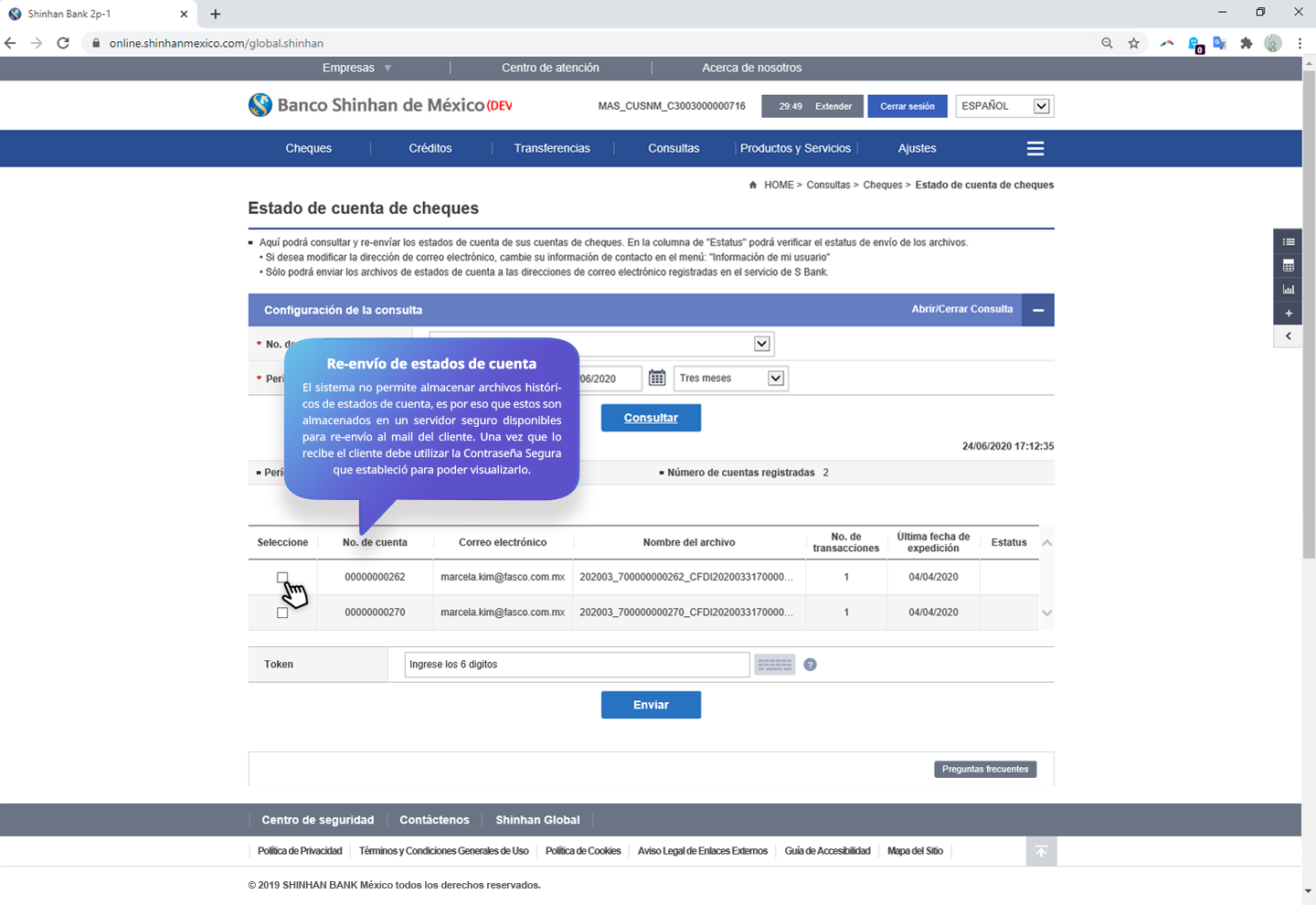Open the Ajustes menu
The height and width of the screenshot is (905, 1316).
coord(918,148)
